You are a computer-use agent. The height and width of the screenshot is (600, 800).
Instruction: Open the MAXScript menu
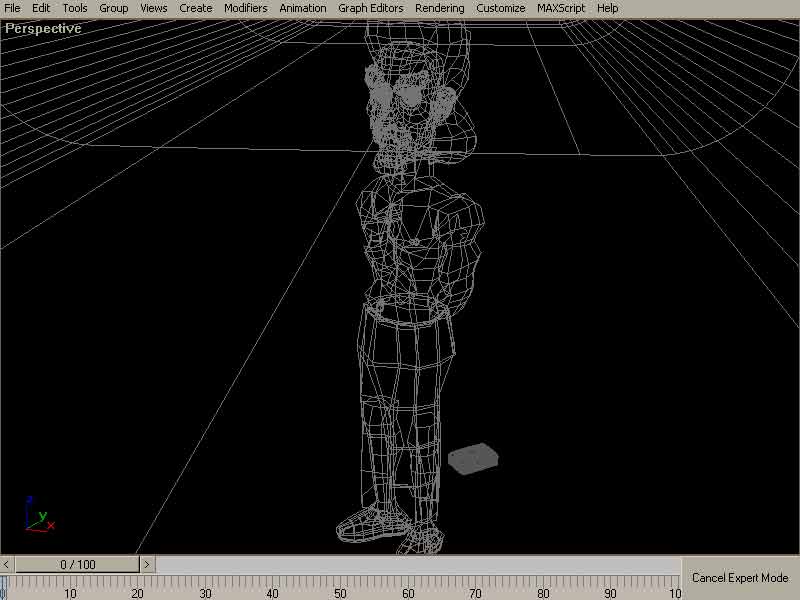561,8
